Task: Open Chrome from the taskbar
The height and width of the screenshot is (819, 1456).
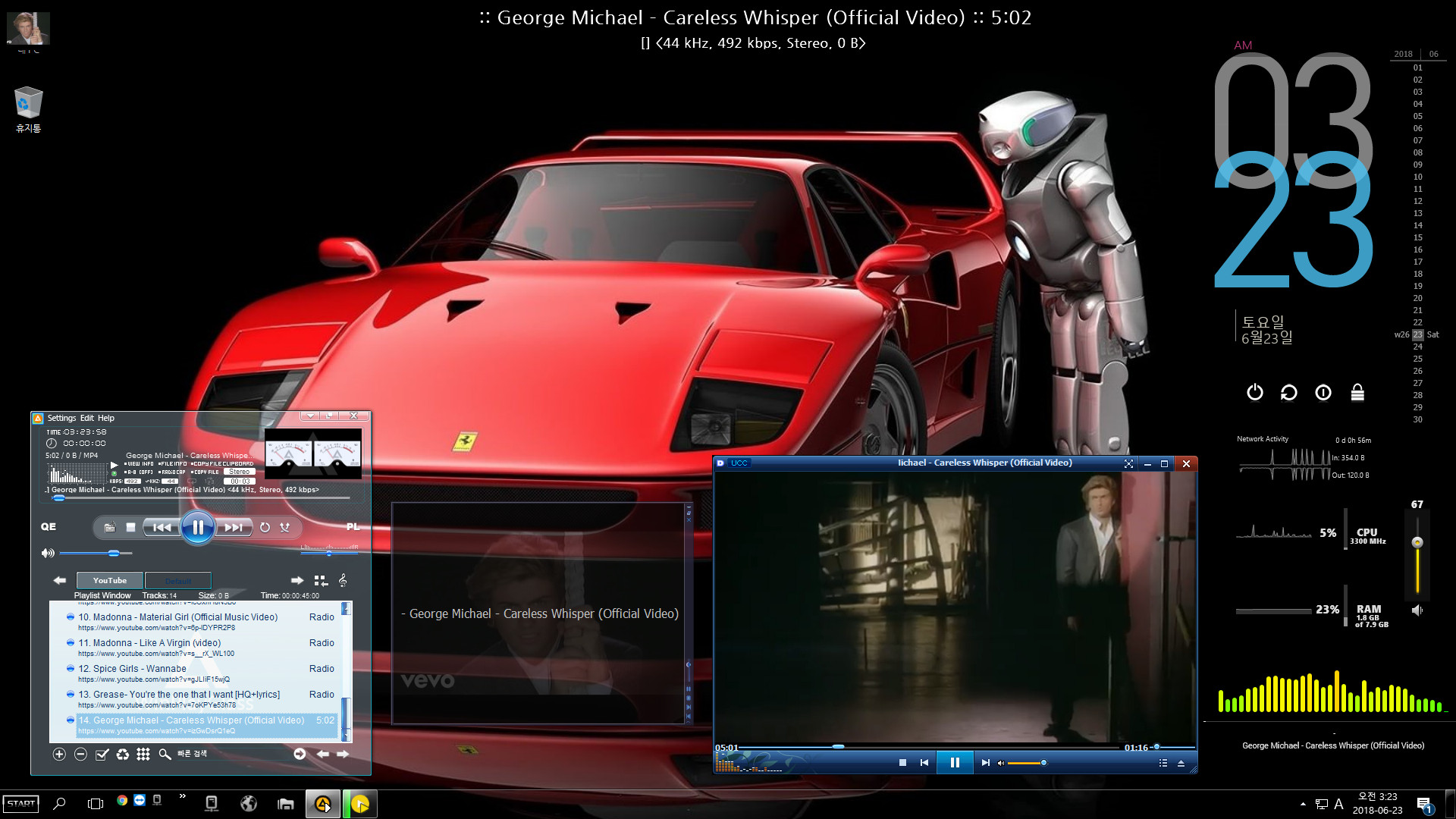Action: (122, 800)
